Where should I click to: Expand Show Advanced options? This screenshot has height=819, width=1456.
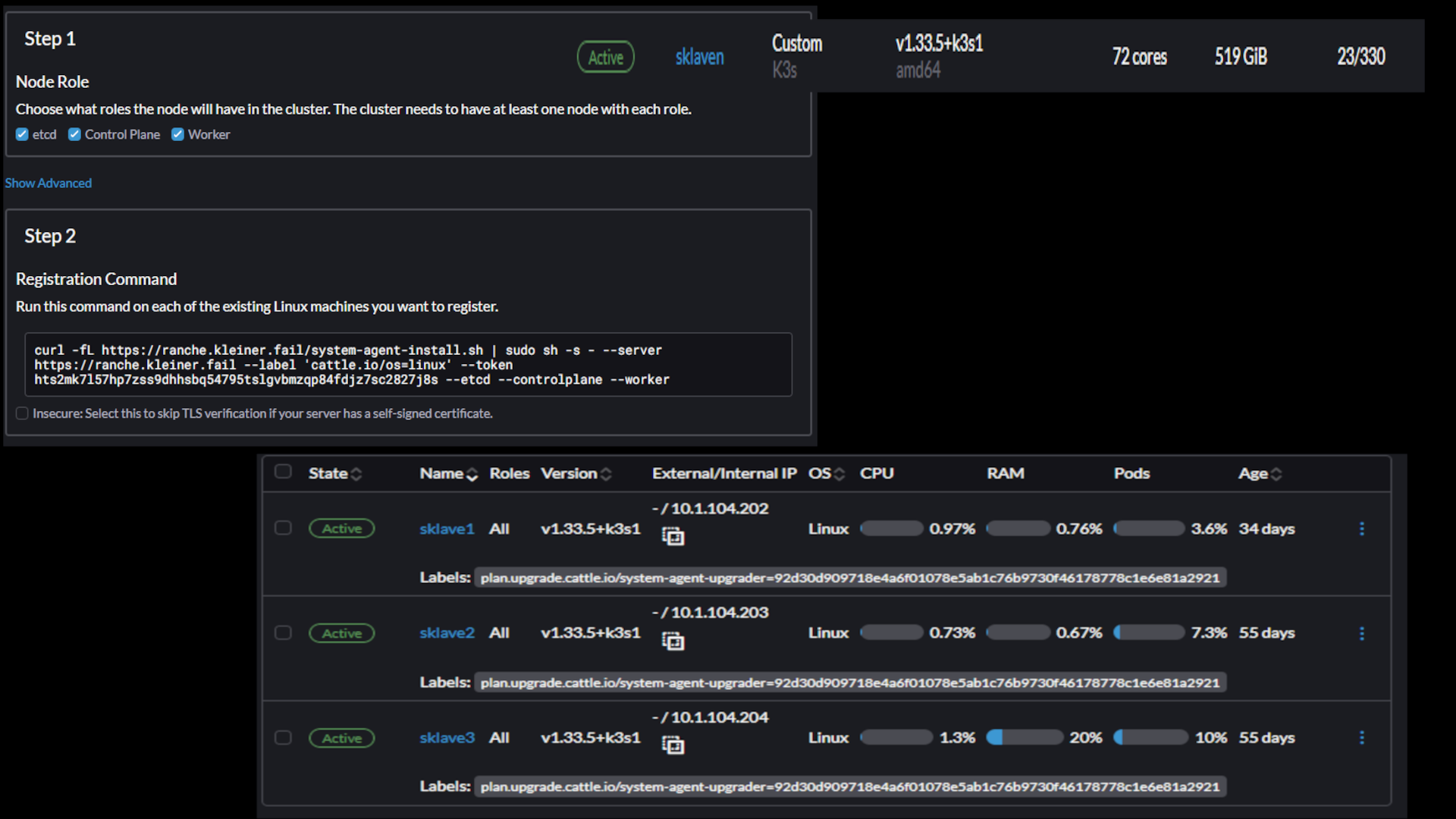tap(48, 183)
